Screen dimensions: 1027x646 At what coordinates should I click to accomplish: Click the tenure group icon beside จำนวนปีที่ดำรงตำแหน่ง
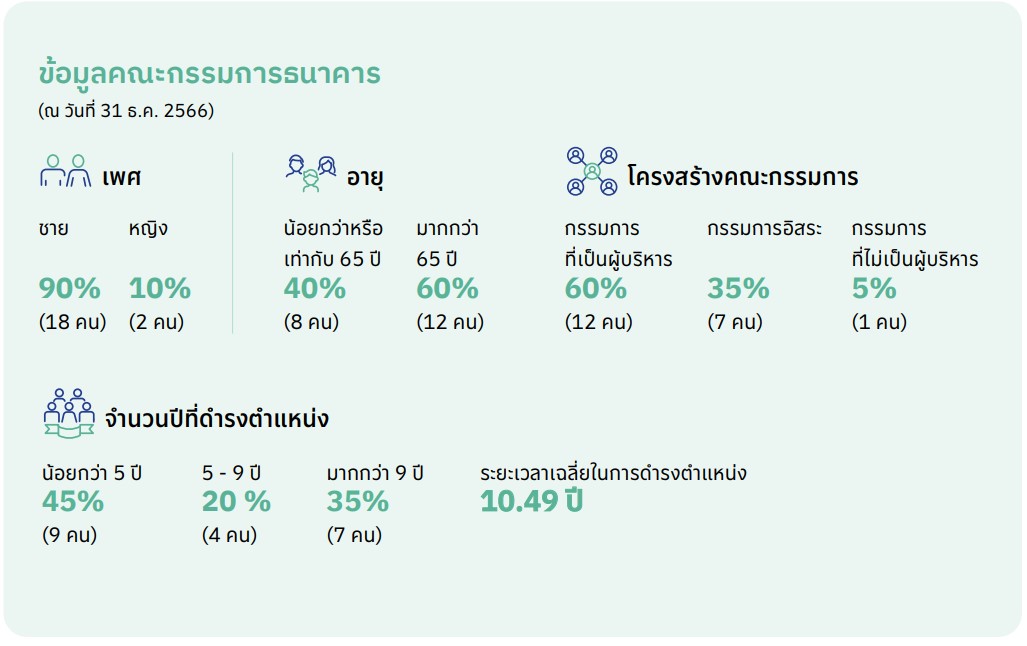tap(69, 413)
